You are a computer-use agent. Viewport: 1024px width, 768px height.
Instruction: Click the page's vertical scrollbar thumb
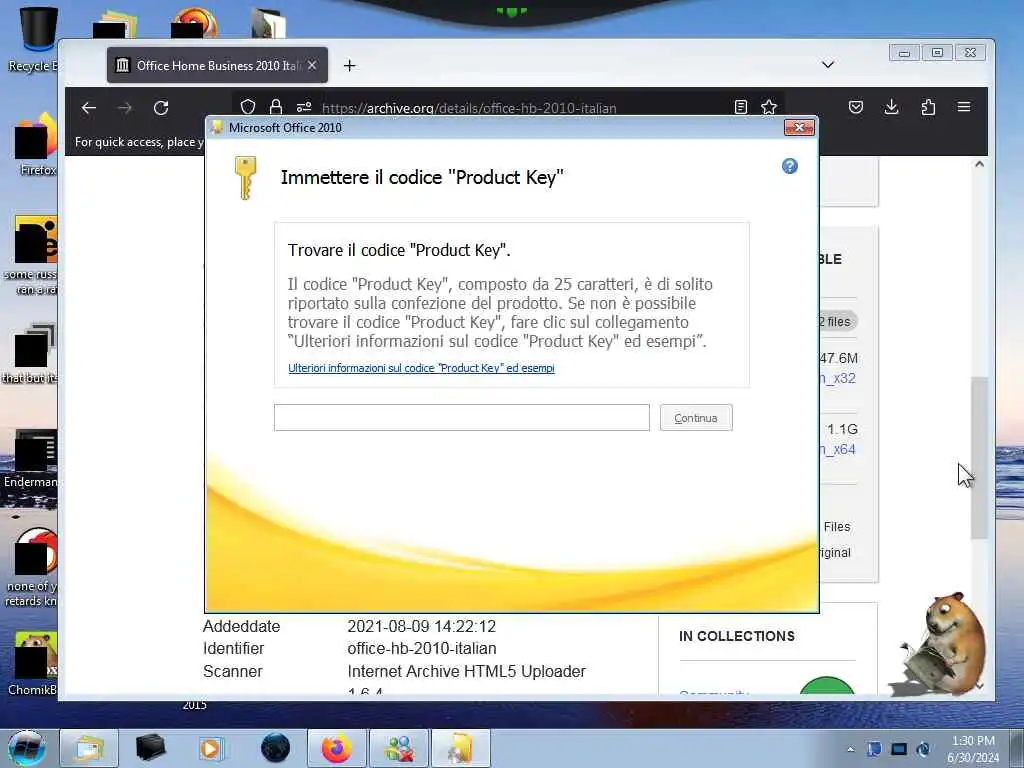(x=978, y=457)
